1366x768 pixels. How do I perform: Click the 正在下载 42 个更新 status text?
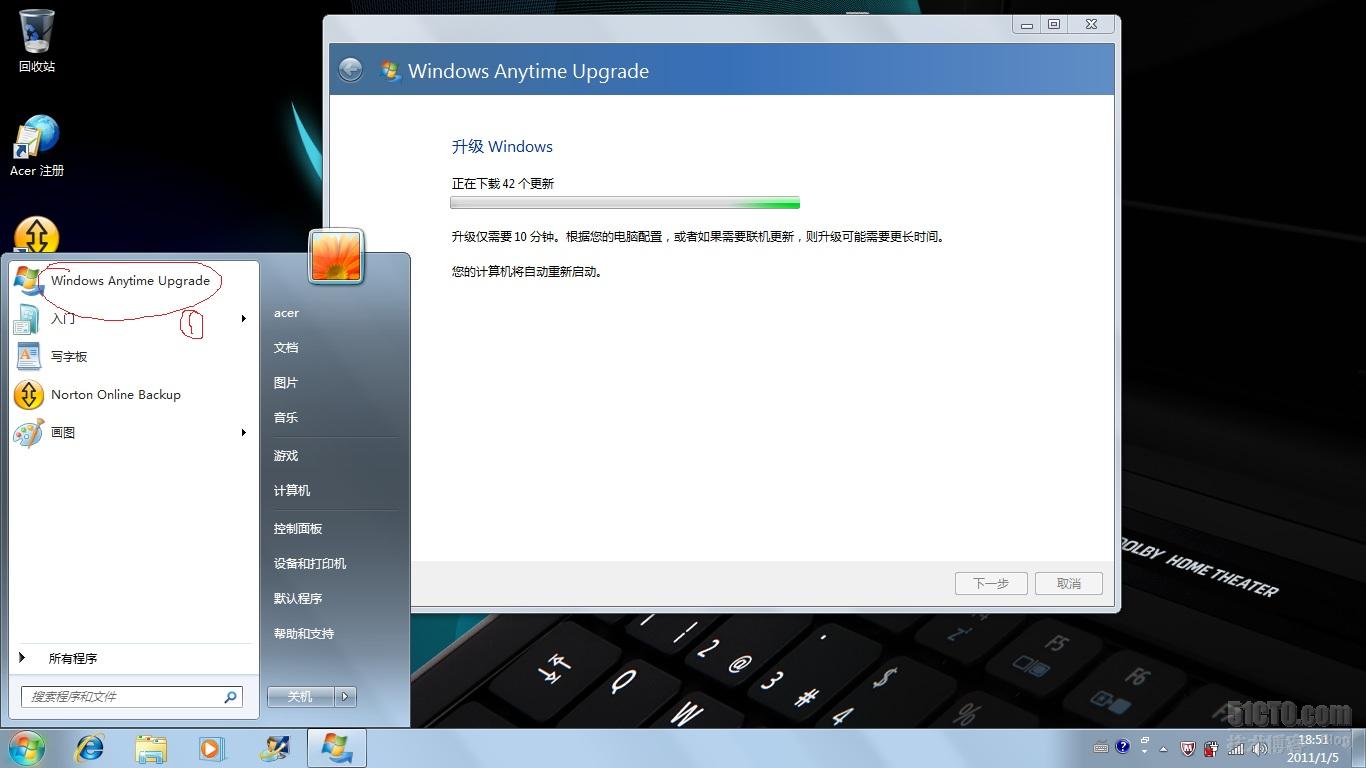503,184
